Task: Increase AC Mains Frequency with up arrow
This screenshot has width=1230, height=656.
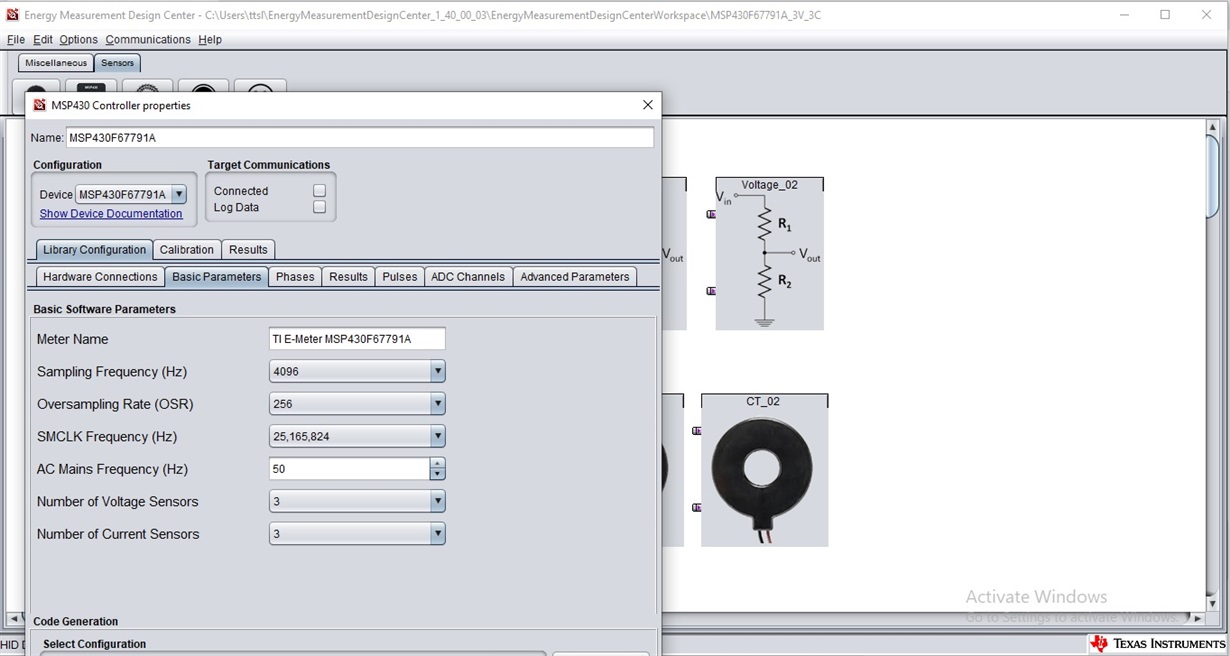Action: click(437, 464)
